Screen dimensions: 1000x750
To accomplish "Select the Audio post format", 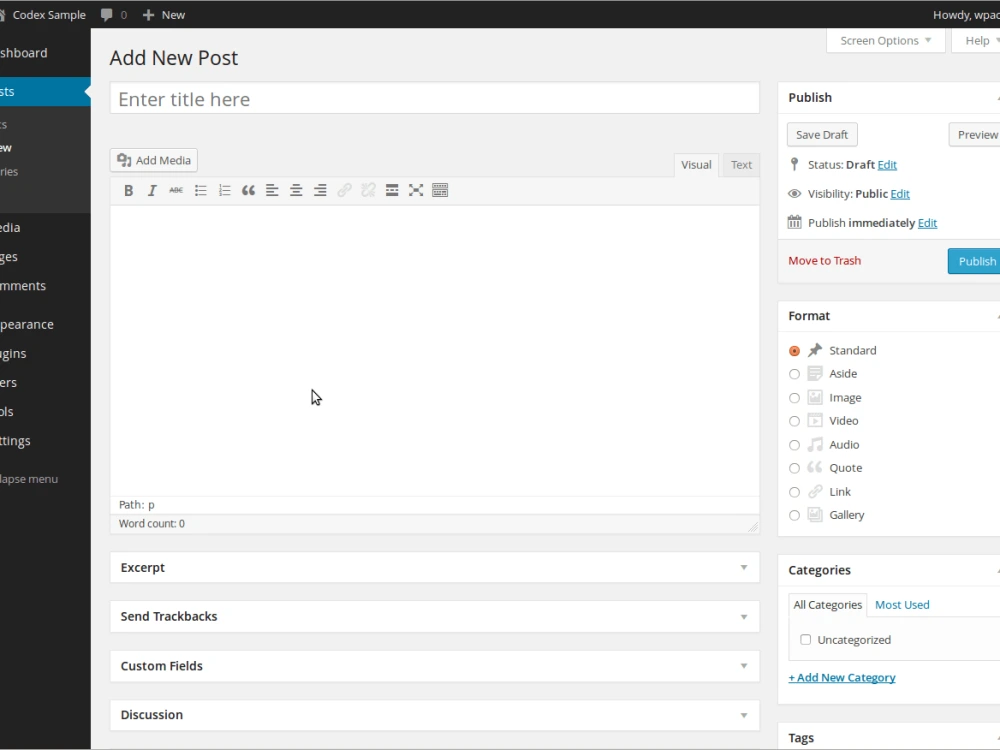I will [x=794, y=445].
